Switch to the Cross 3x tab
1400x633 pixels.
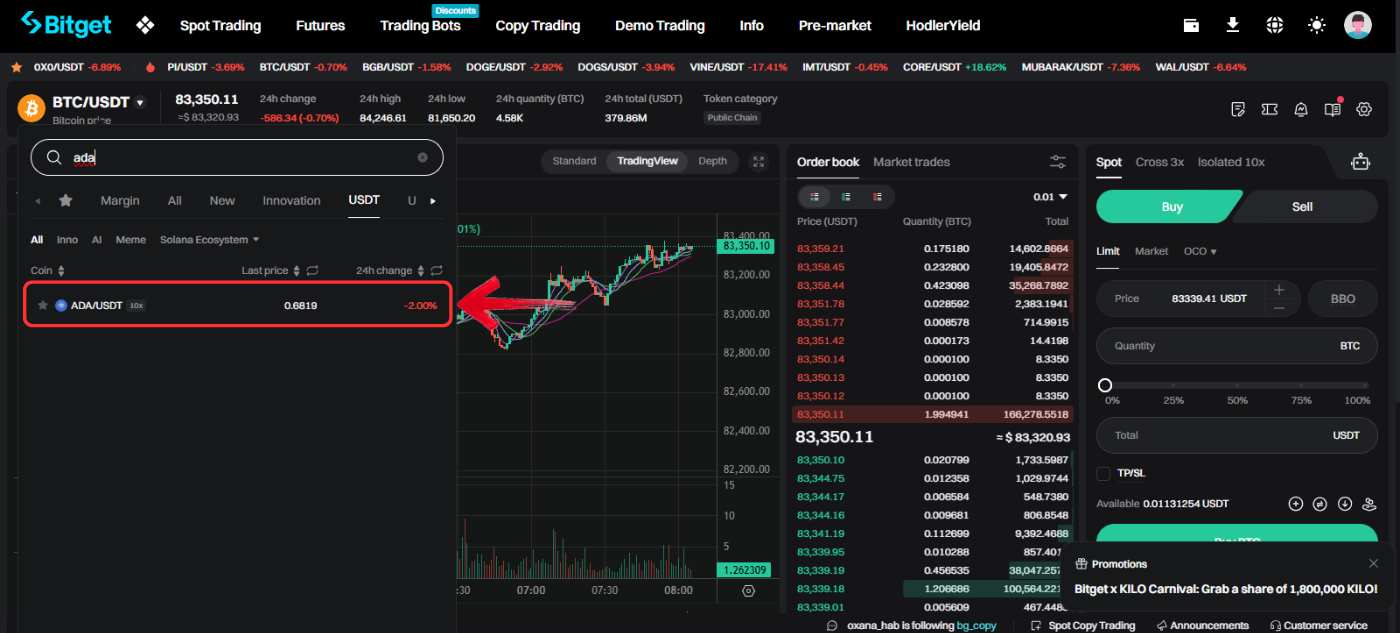1159,161
